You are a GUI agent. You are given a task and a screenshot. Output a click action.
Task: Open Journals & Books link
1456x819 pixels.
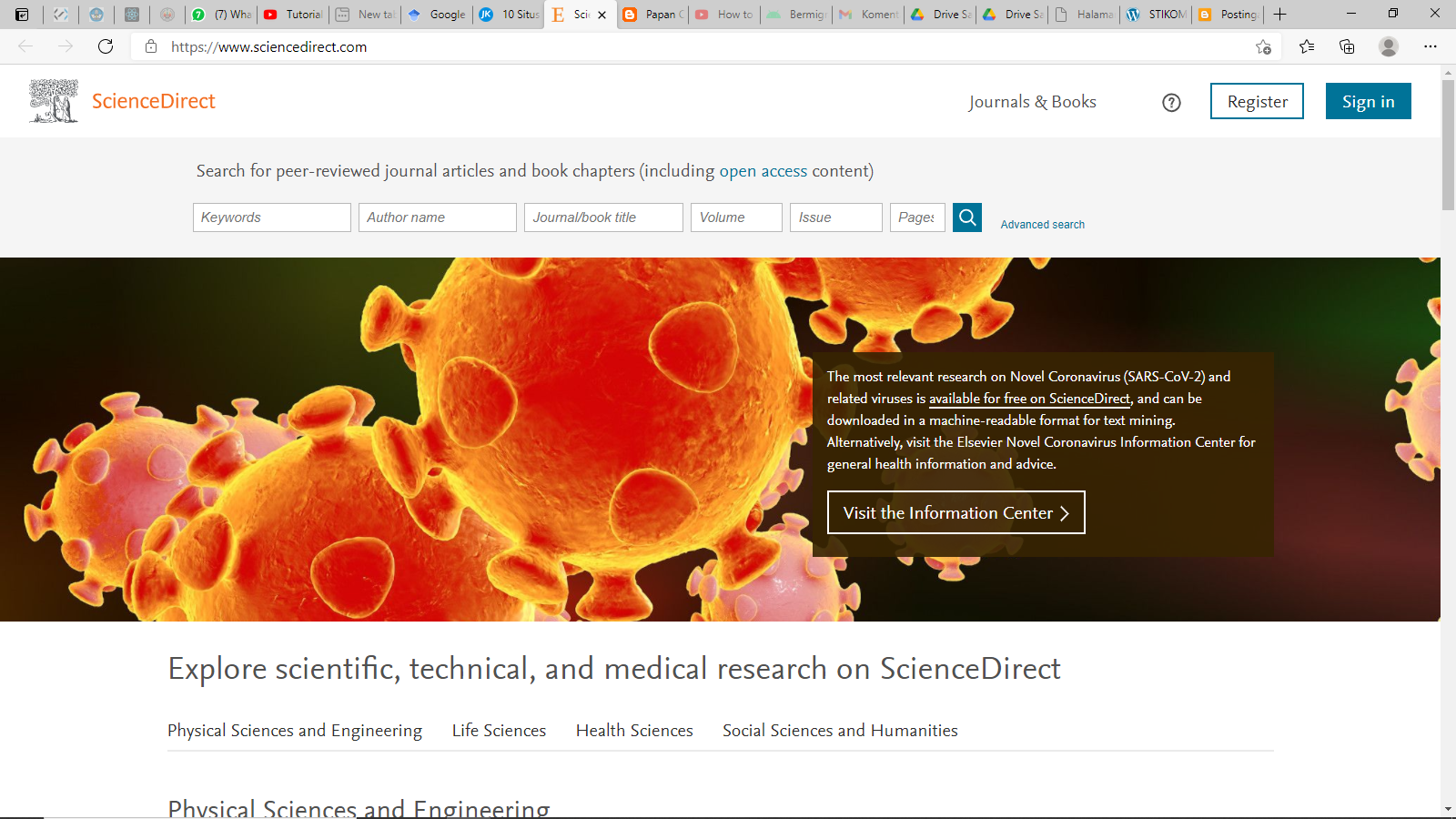[x=1032, y=102]
